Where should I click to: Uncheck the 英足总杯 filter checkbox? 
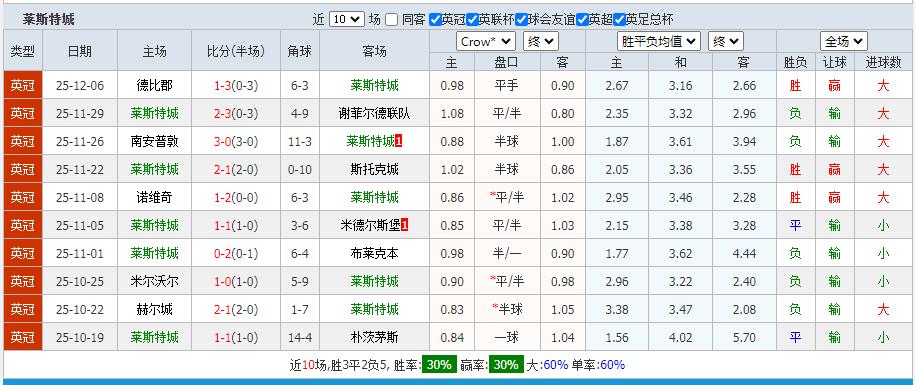pos(620,19)
